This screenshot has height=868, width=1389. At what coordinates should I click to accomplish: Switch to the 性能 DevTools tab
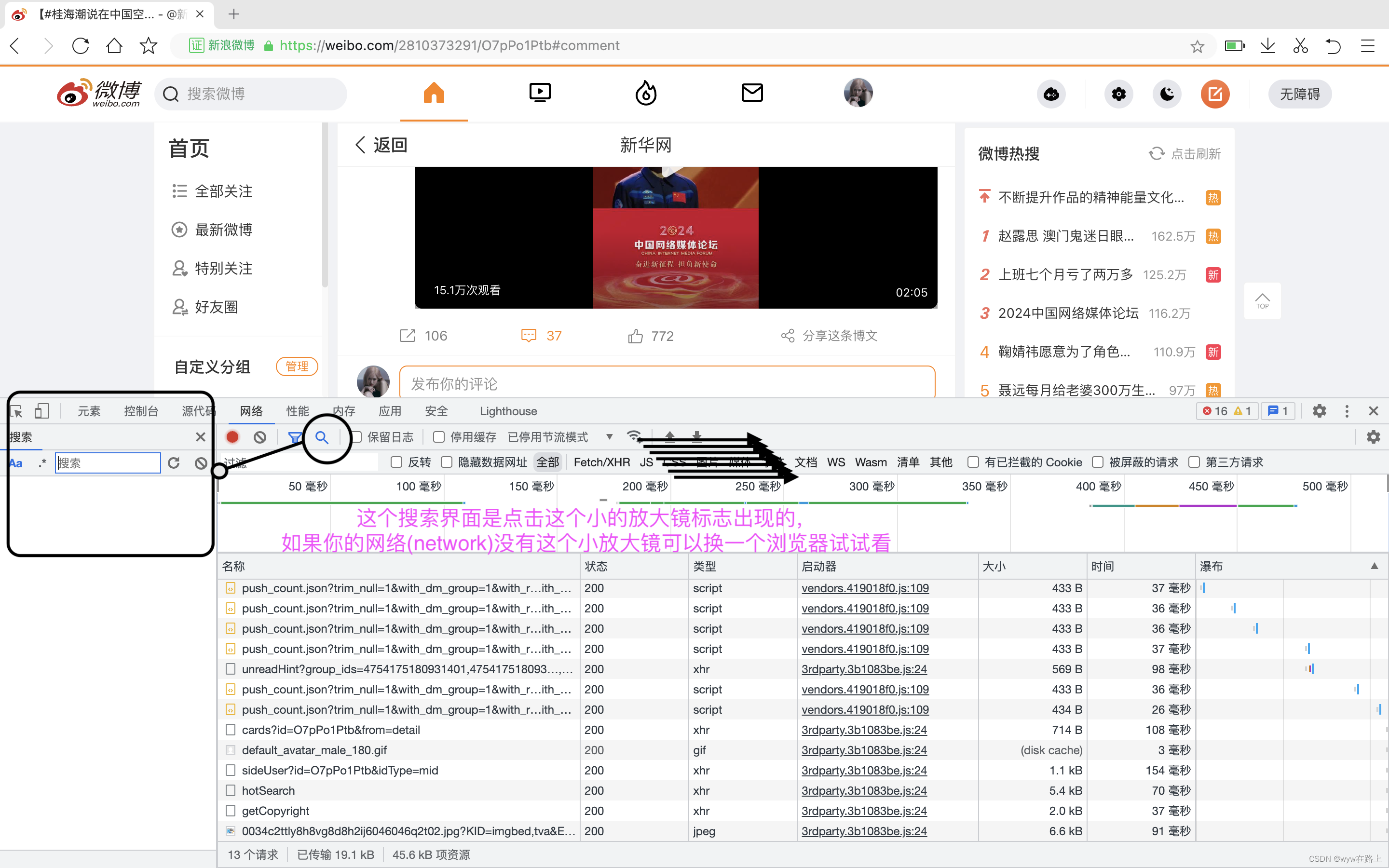(297, 411)
